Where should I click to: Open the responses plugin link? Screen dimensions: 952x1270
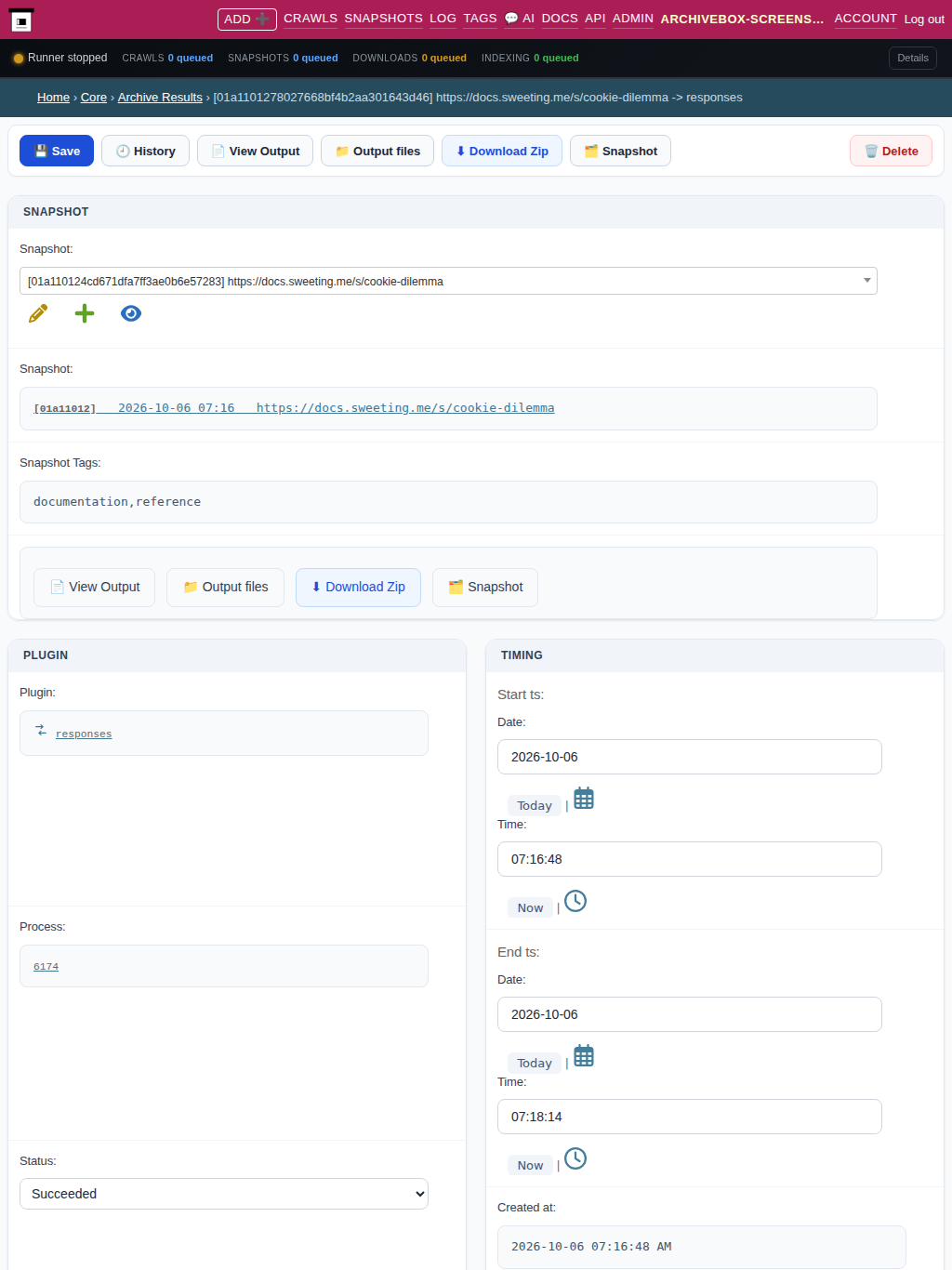click(x=84, y=734)
